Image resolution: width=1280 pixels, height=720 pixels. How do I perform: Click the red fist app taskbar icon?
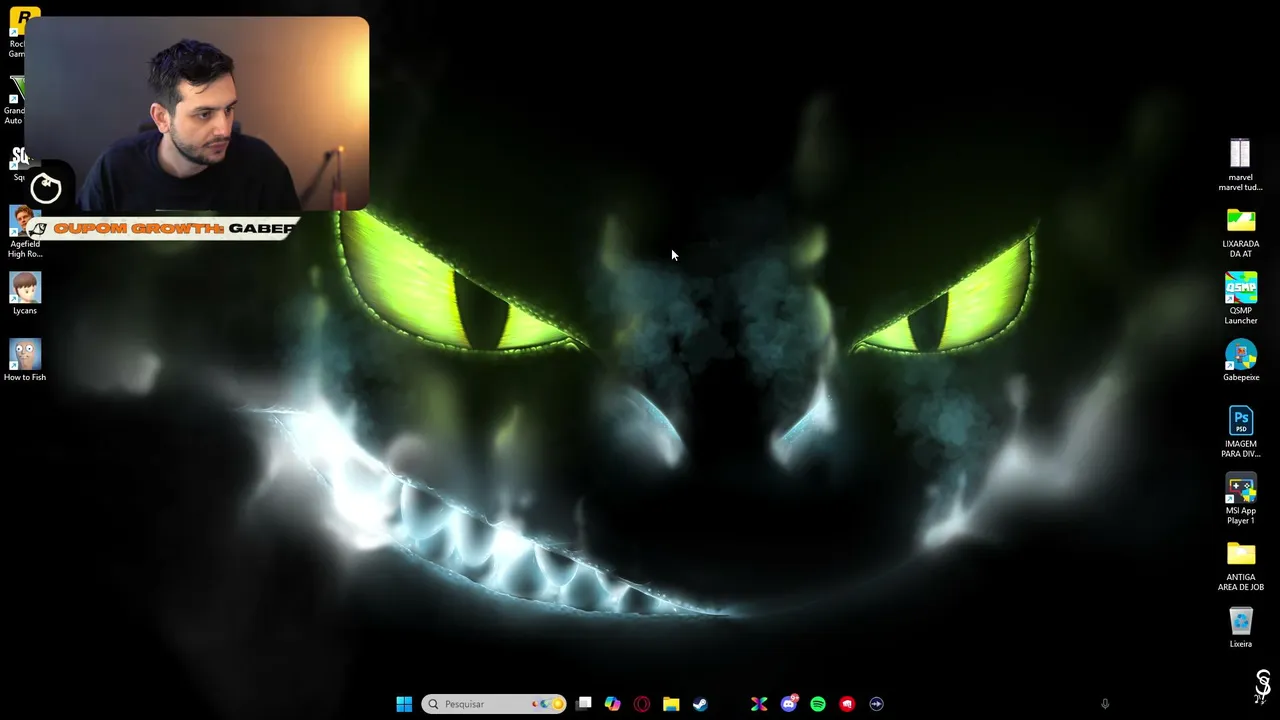(847, 704)
